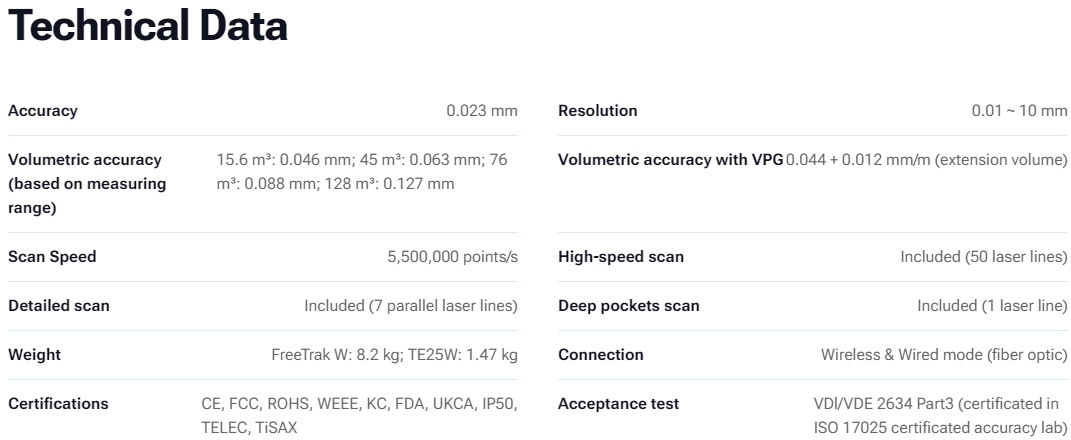The image size is (1071, 440).
Task: Click the Technical Data heading
Action: point(148,28)
